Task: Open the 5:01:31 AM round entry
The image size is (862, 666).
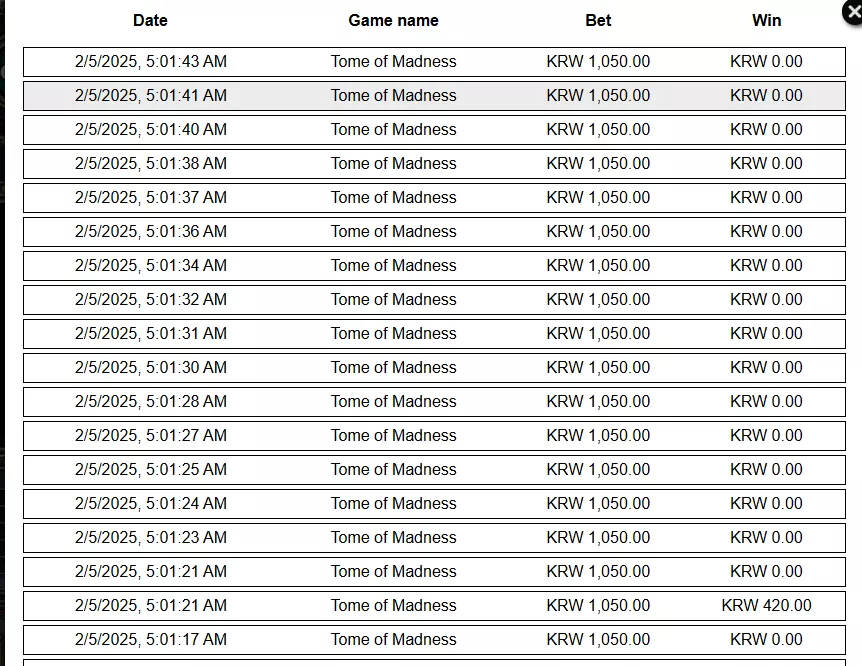Action: [x=434, y=334]
